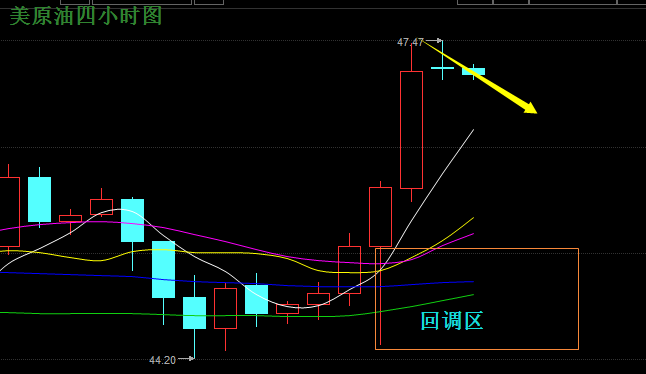Viewport: 646px width, 374px height.
Task: Click the 美原油四小时图 chart title
Action: (86, 16)
